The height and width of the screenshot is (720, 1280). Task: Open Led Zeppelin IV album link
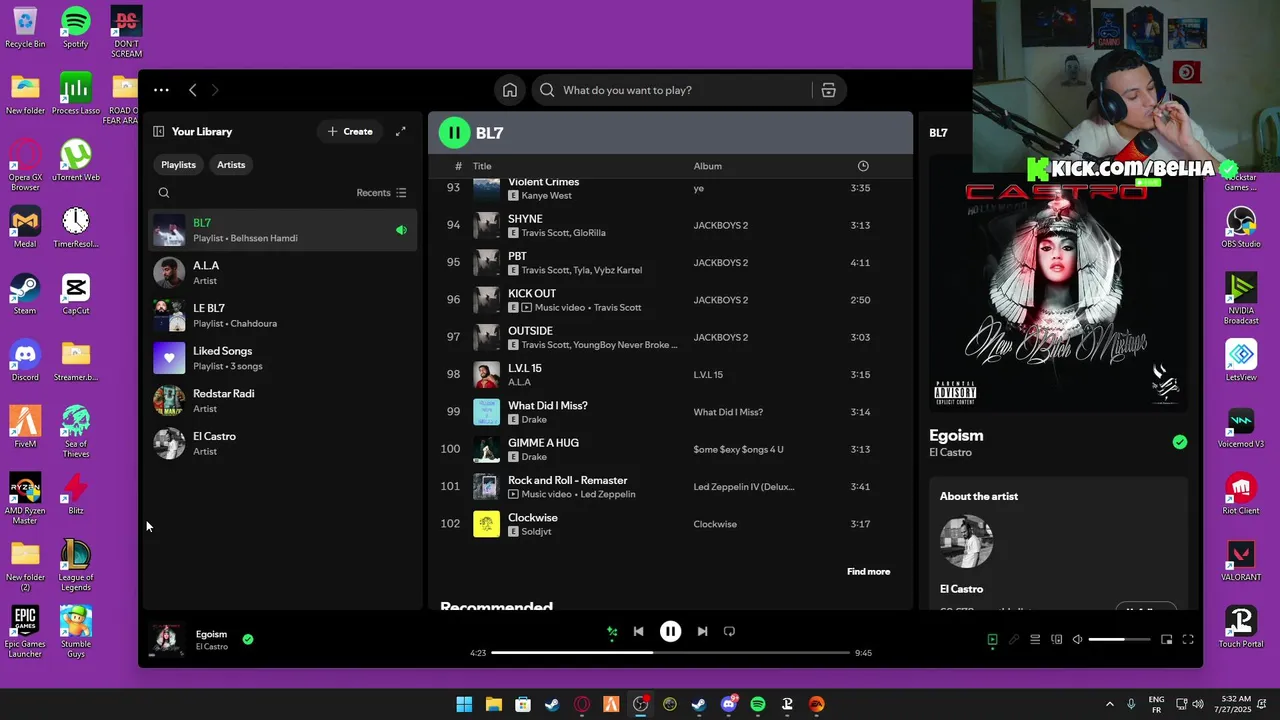click(x=744, y=487)
